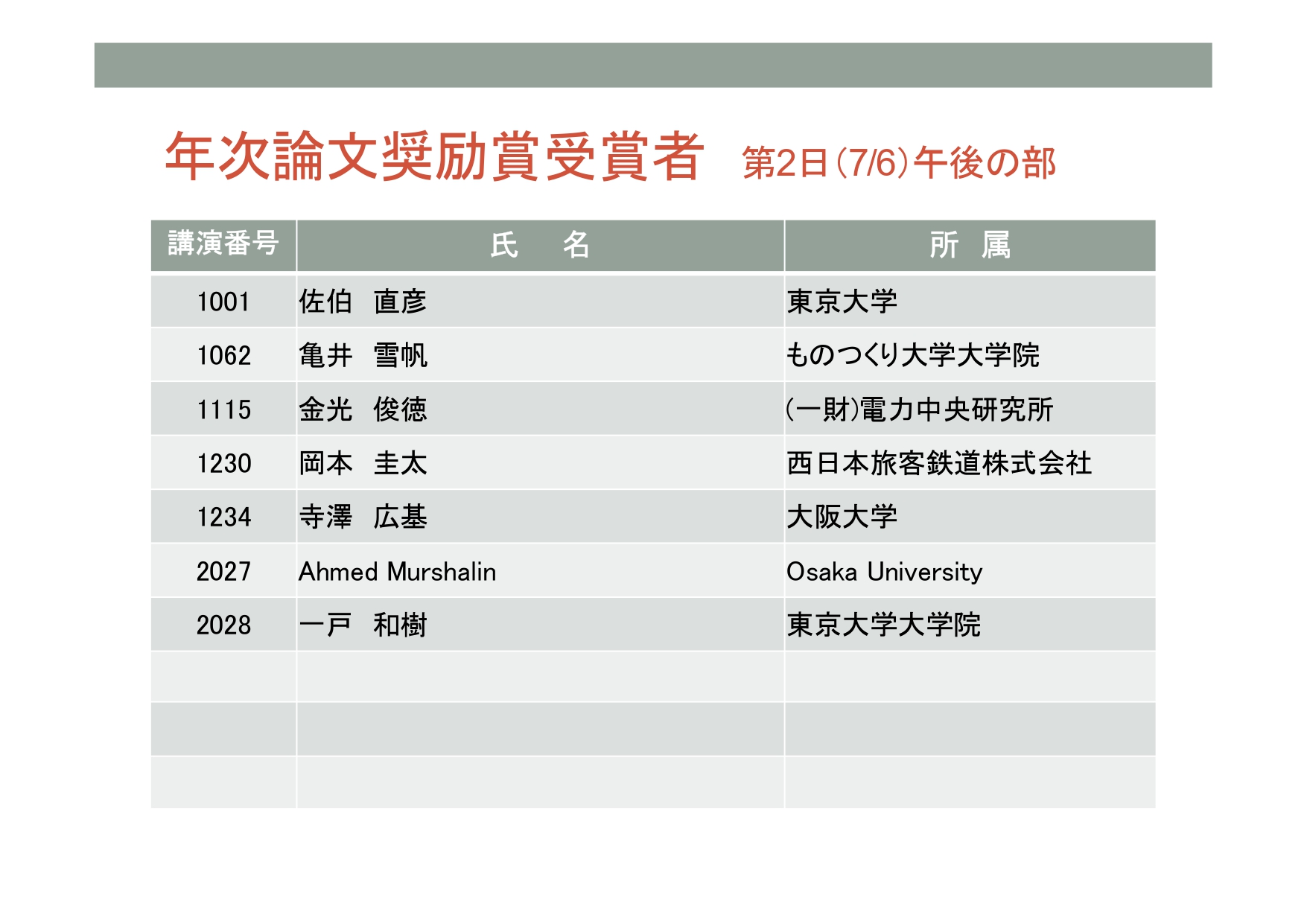Viewport: 1307px width, 924px height.
Task: Click the gray banner at top of slide
Action: click(652, 65)
